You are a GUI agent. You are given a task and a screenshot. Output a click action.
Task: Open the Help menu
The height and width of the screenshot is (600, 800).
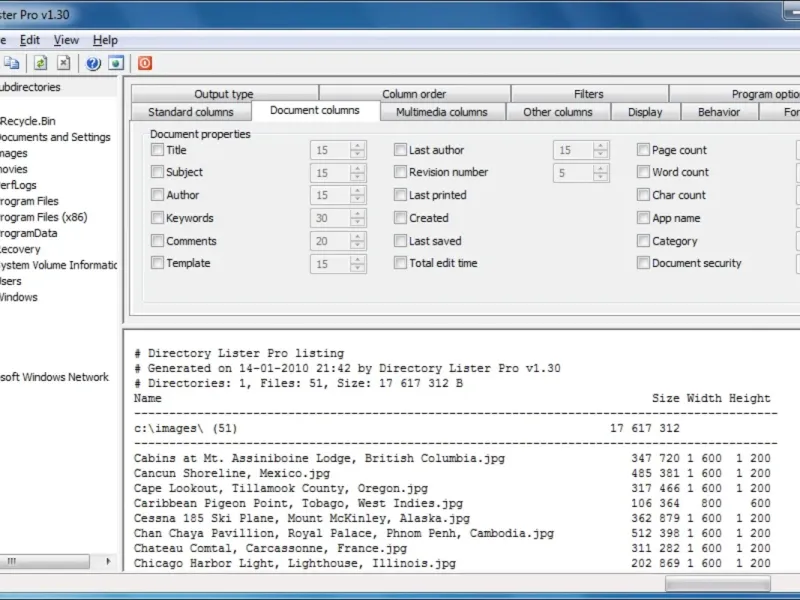[x=105, y=40]
